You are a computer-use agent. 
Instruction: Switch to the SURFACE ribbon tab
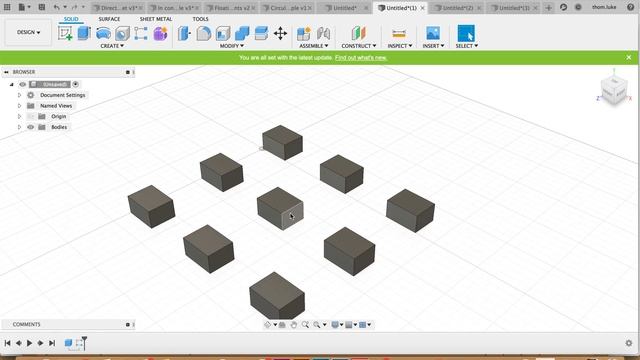pyautogui.click(x=109, y=19)
